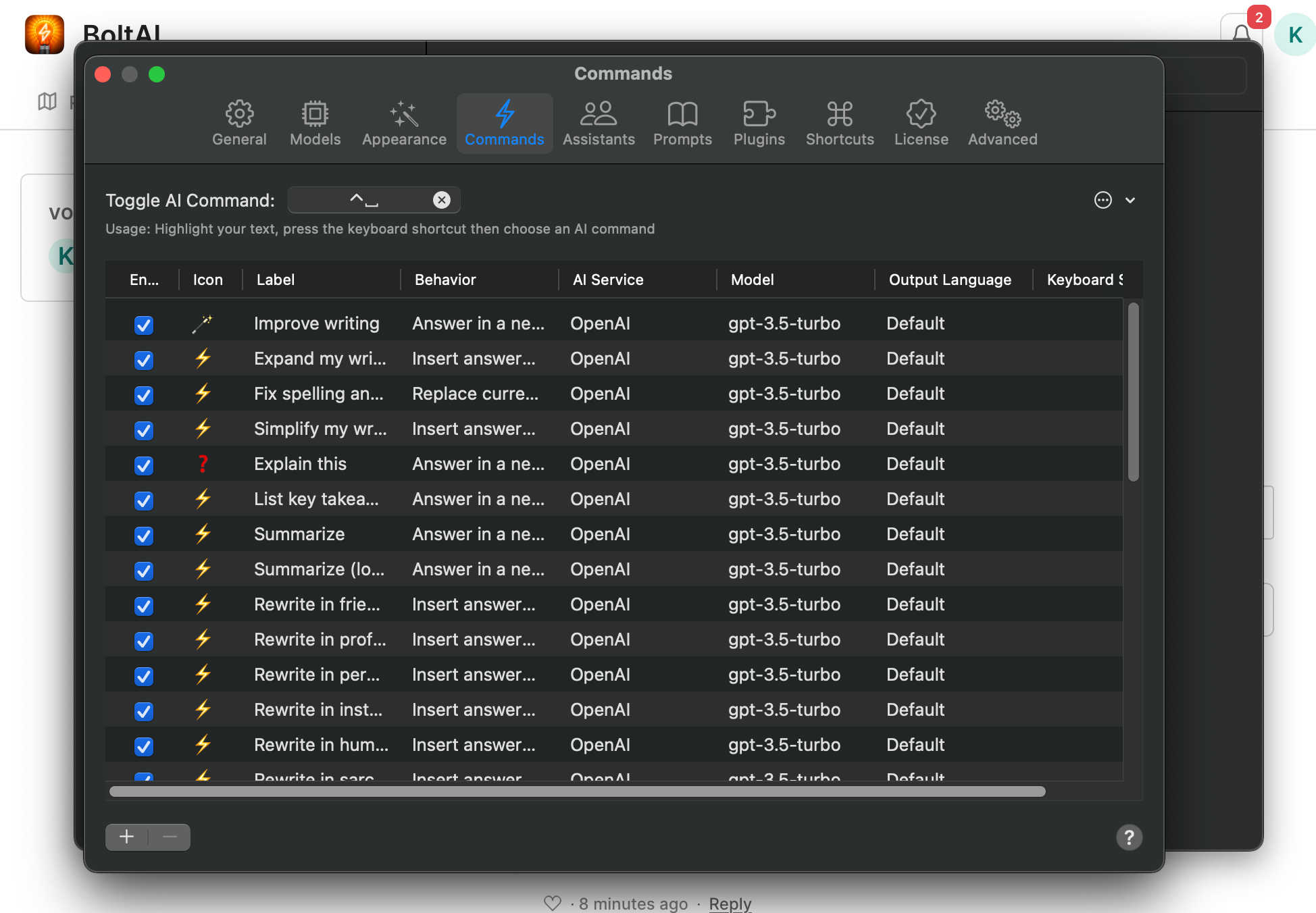Open the Plugins tab
The width and height of the screenshot is (1316, 913).
click(x=759, y=124)
